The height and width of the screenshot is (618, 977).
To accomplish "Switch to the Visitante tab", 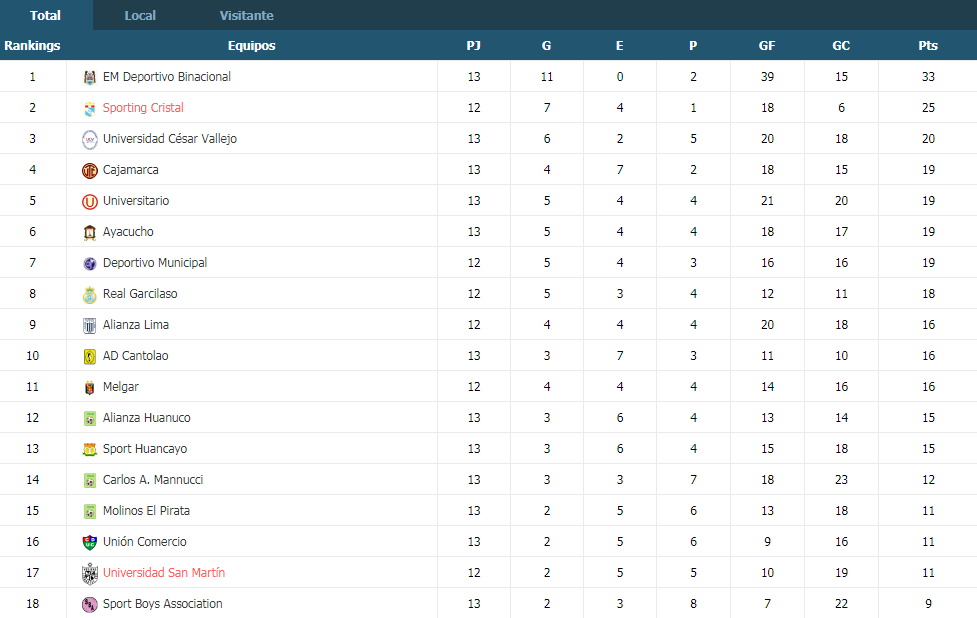I will tap(246, 16).
